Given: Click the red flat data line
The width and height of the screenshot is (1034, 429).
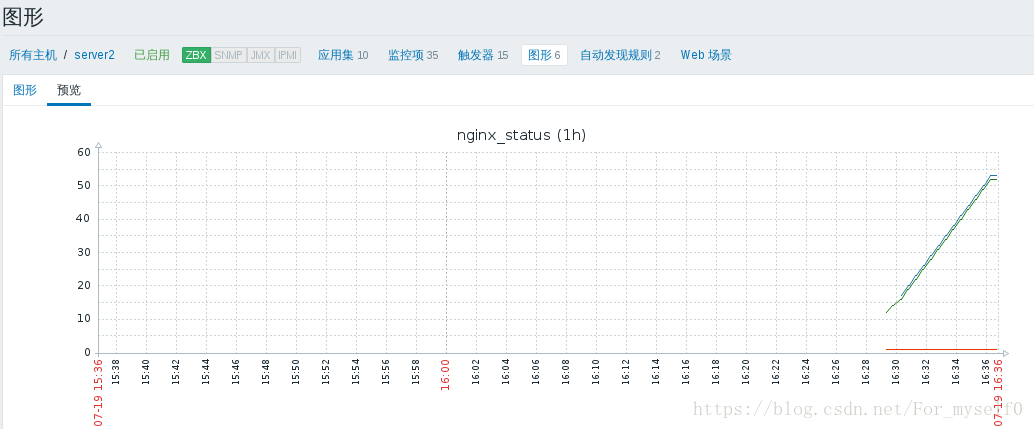Looking at the screenshot, I should pyautogui.click(x=941, y=349).
